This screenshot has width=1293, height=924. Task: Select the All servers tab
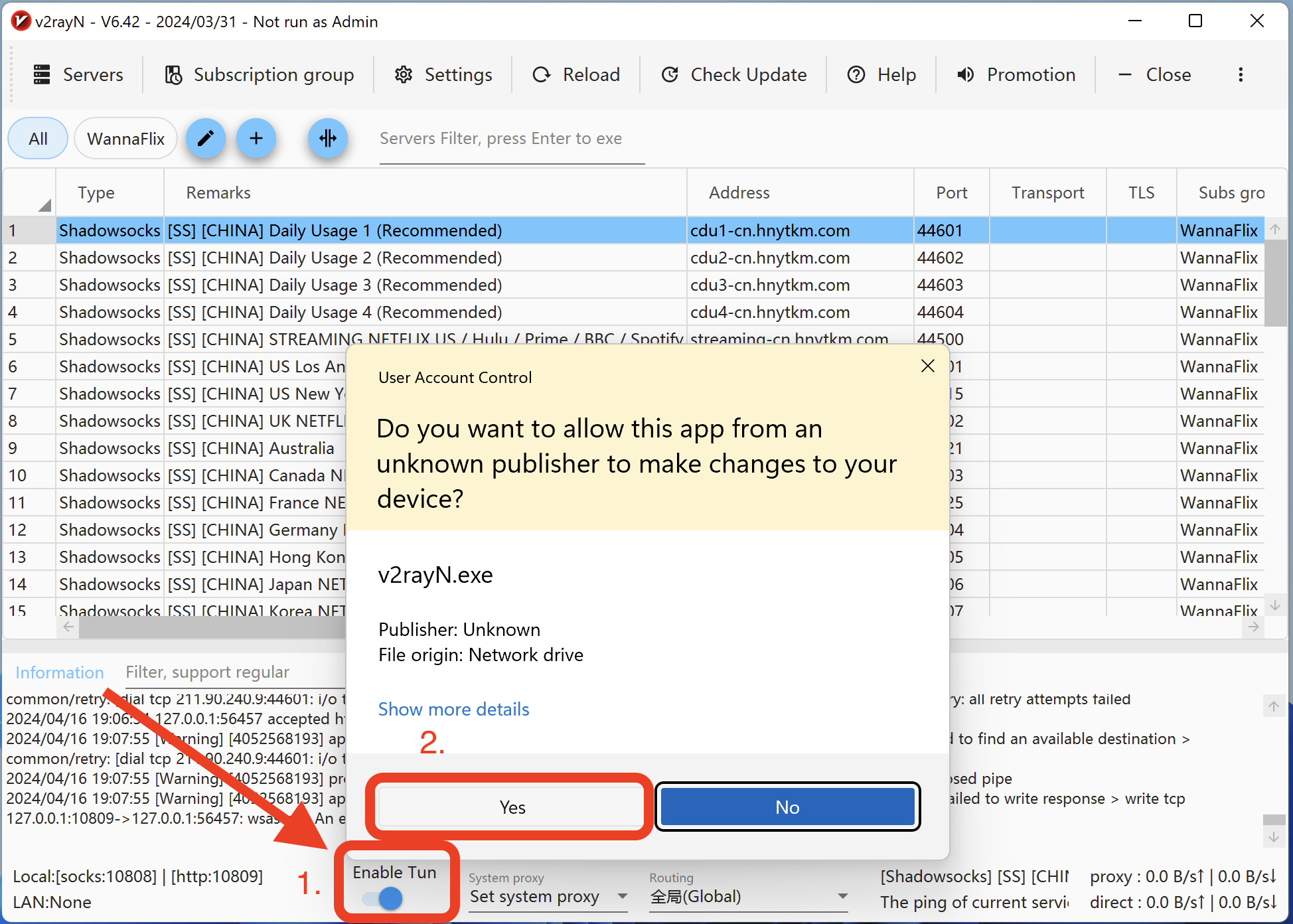[x=38, y=138]
